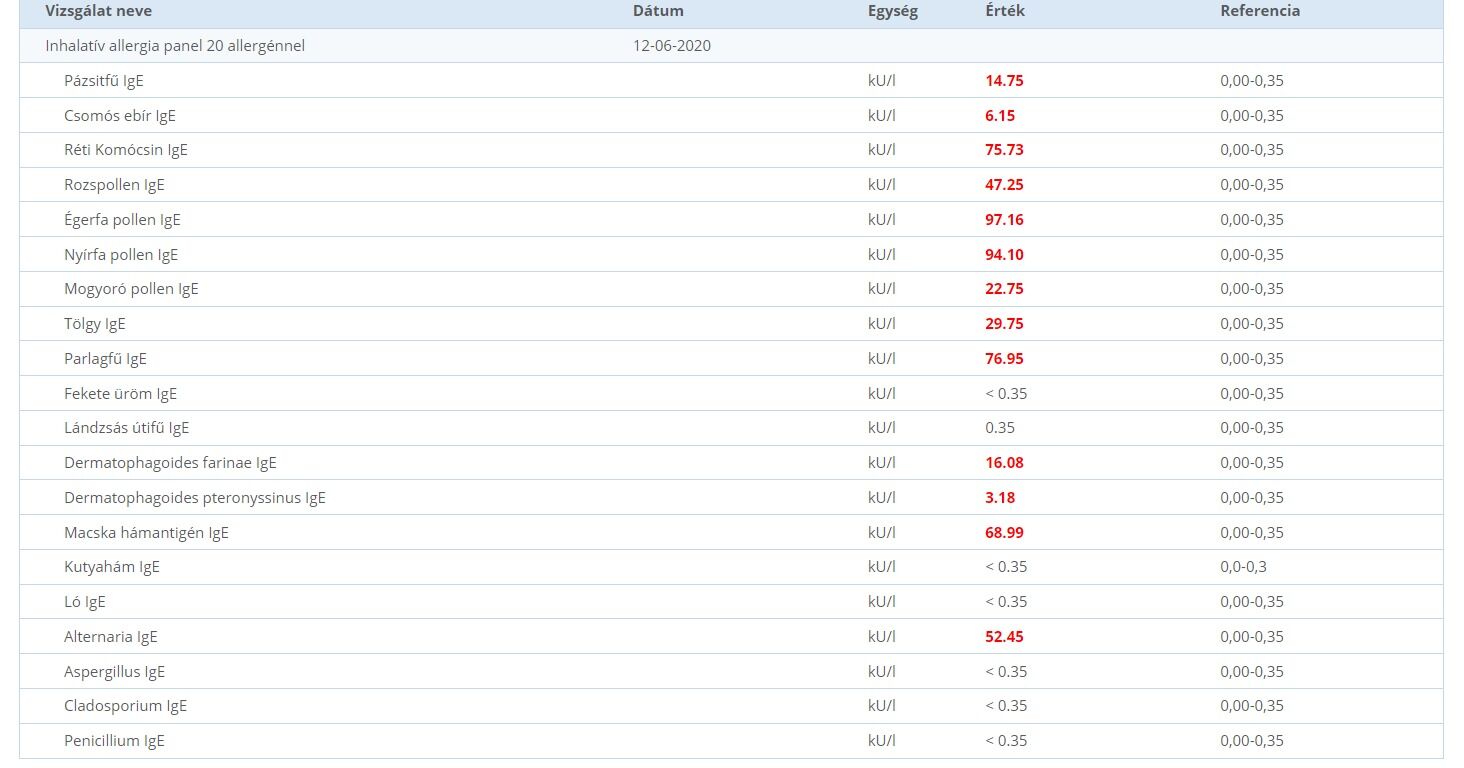Image resolution: width=1464 pixels, height=768 pixels.
Task: Click the 'Dátum' column header
Action: (x=658, y=11)
